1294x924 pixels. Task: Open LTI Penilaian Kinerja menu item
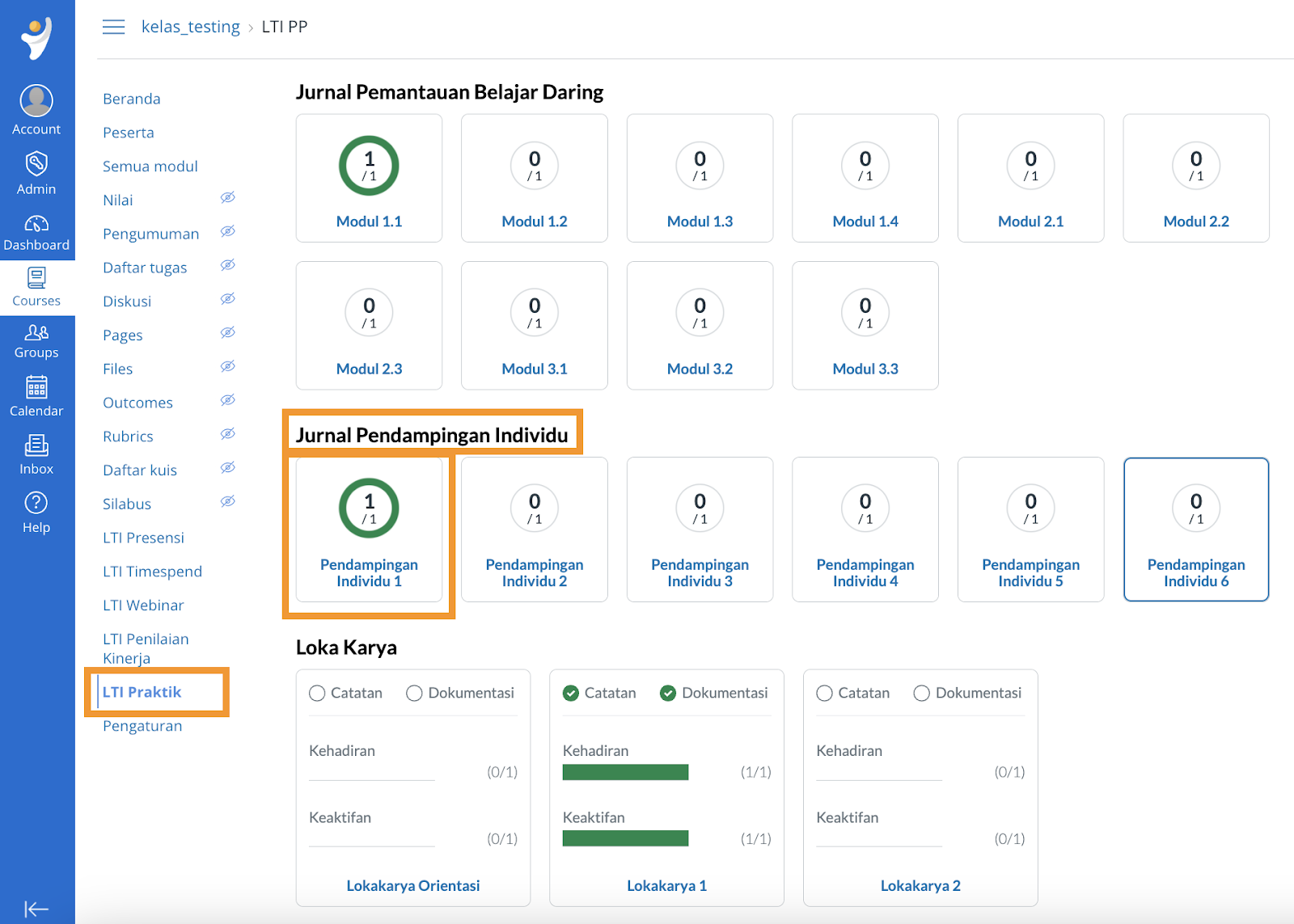click(x=146, y=648)
